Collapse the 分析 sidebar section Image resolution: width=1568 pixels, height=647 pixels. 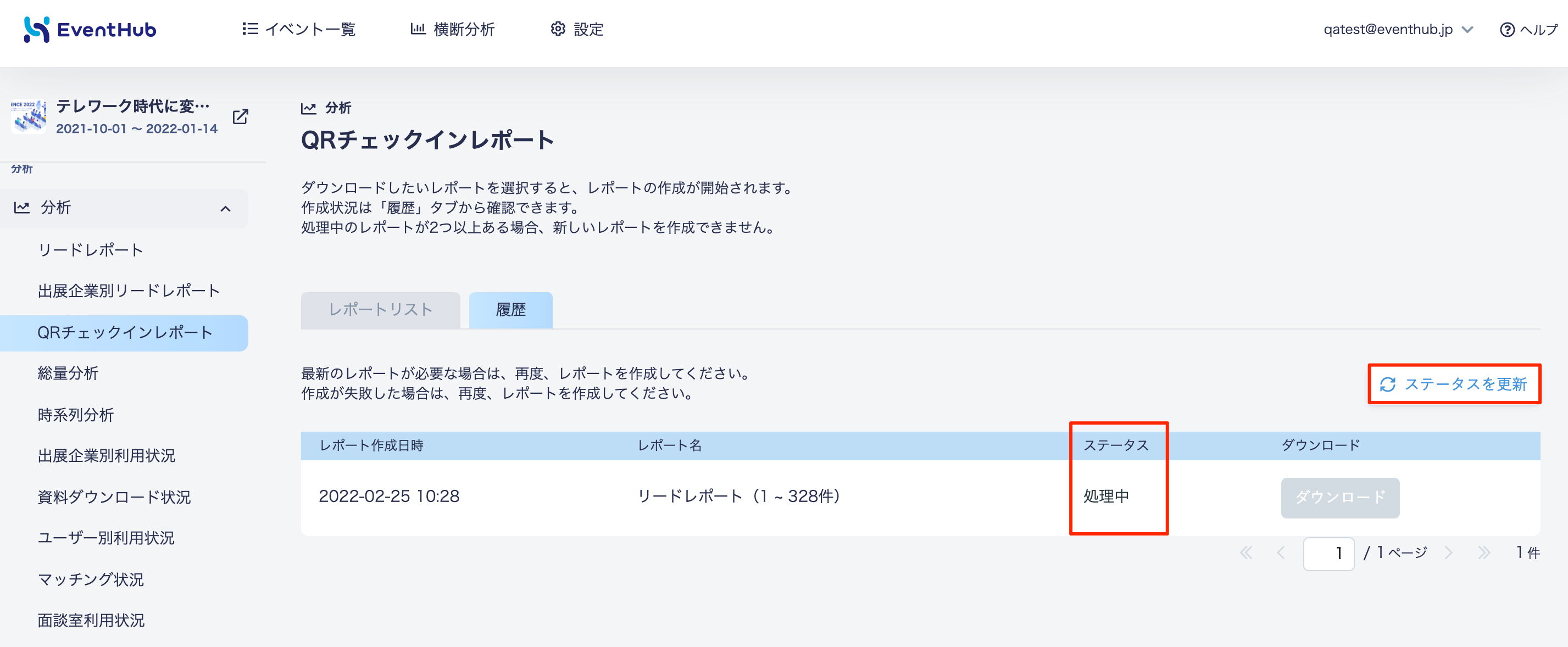(x=225, y=209)
